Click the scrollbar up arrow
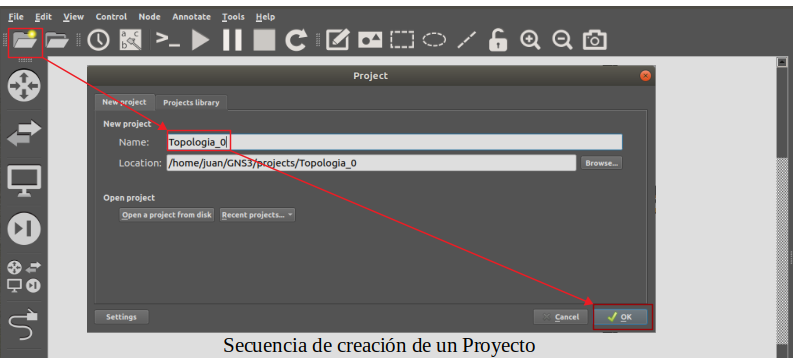This screenshot has width=793, height=362. [x=781, y=62]
